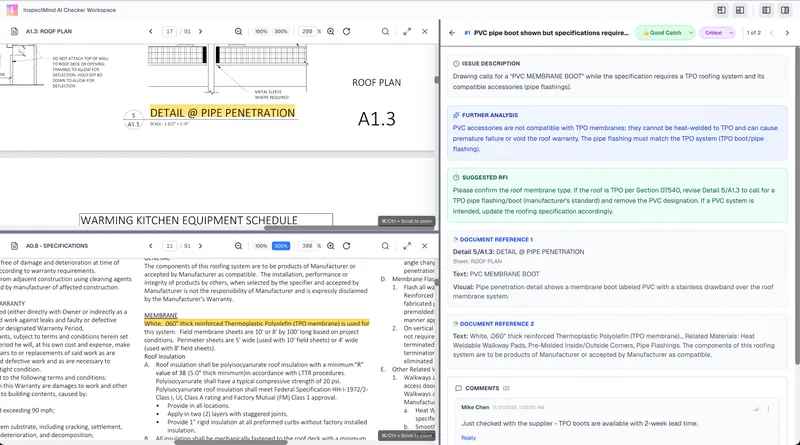This screenshot has height=445, width=800.
Task: Open search in the Roof Plan viewer
Action: pos(385,32)
